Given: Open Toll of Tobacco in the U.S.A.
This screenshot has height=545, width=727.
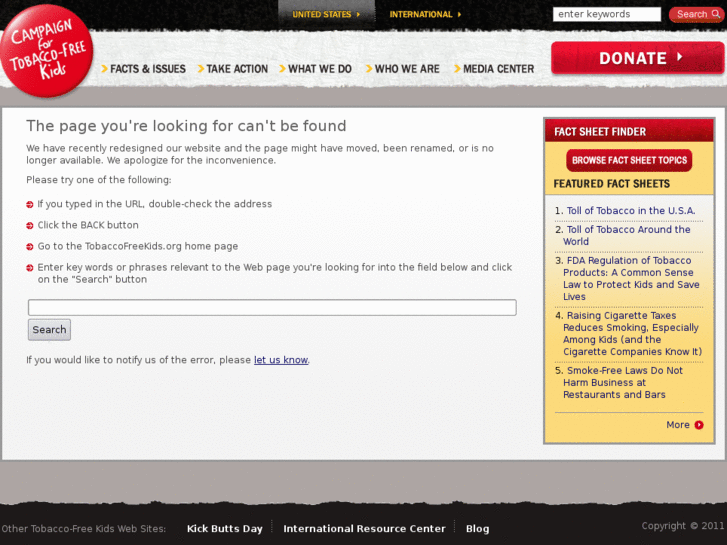Looking at the screenshot, I should [631, 211].
